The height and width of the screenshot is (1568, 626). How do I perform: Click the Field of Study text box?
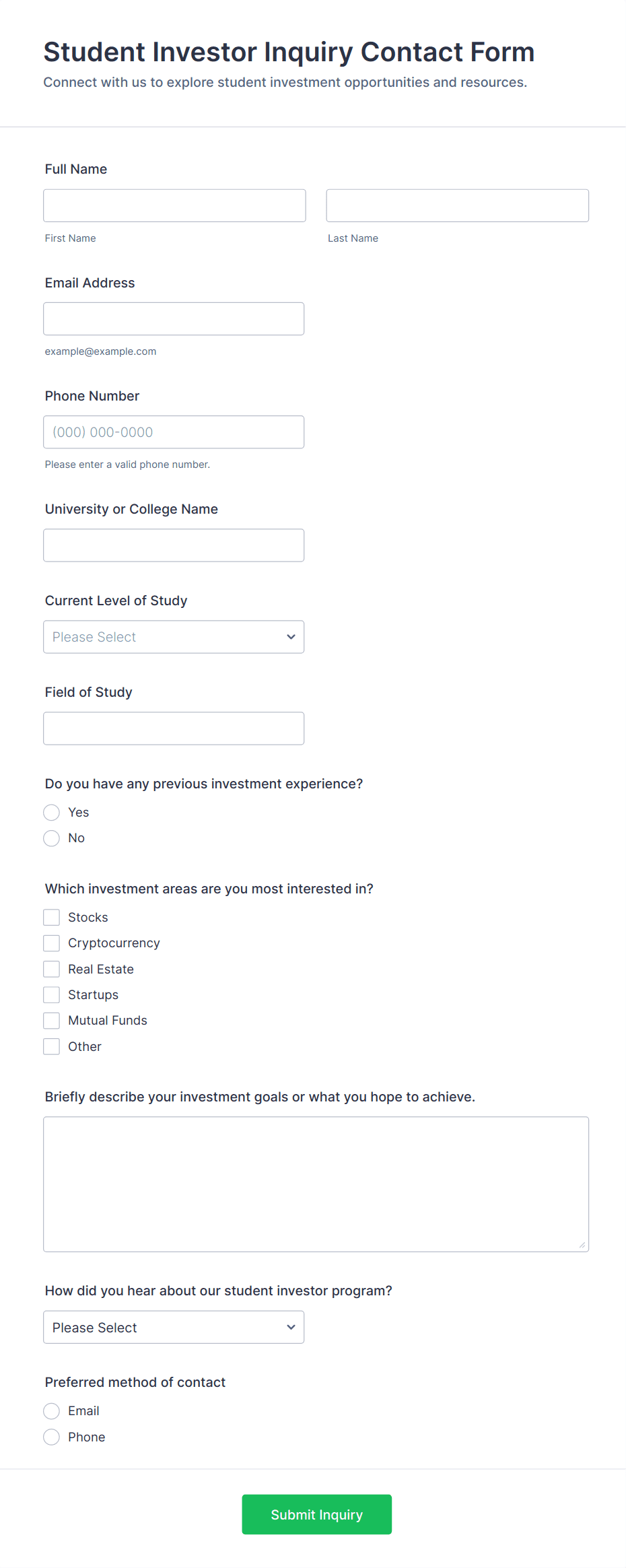pyautogui.click(x=174, y=728)
